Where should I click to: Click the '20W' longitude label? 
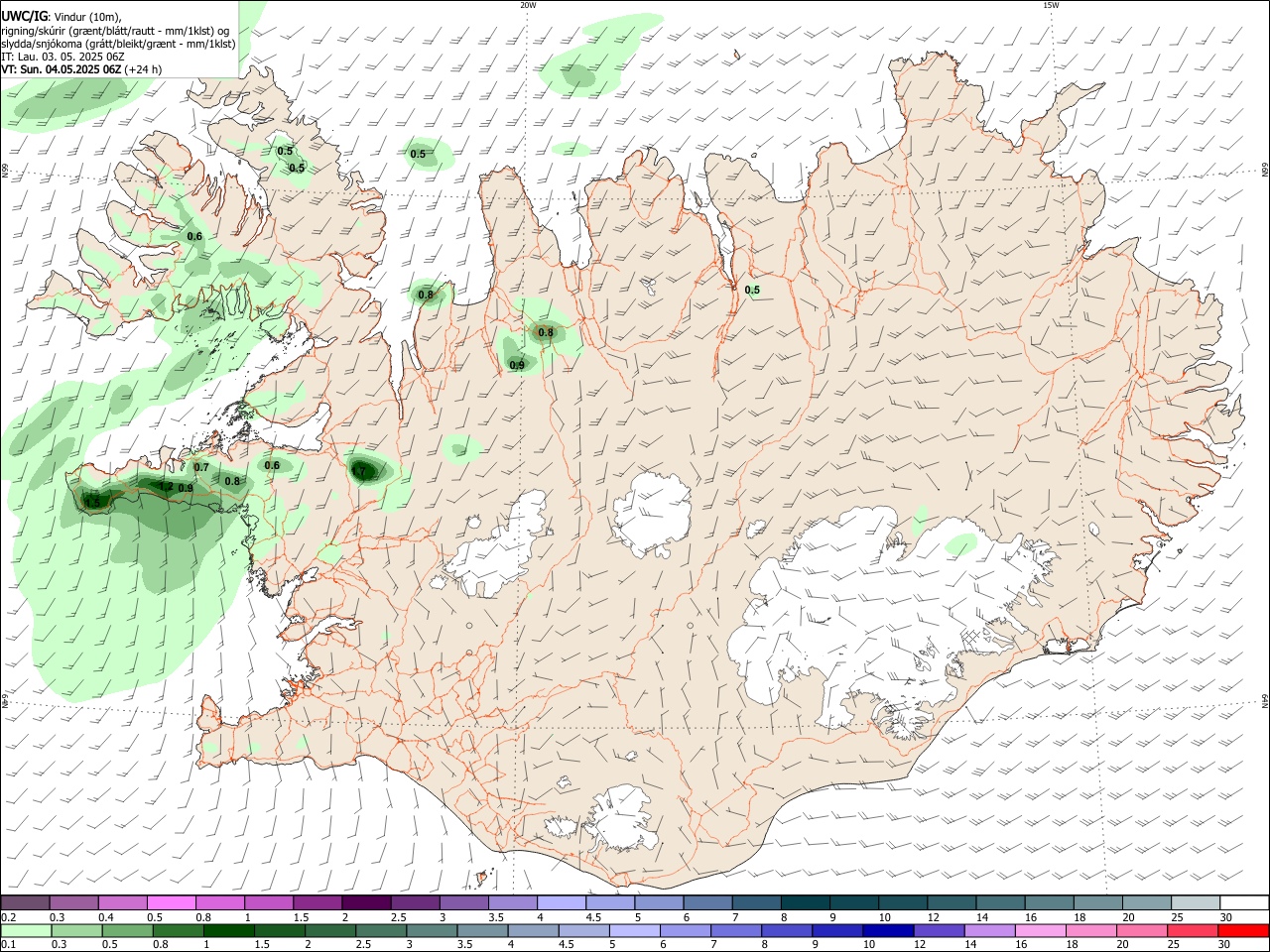(528, 5)
